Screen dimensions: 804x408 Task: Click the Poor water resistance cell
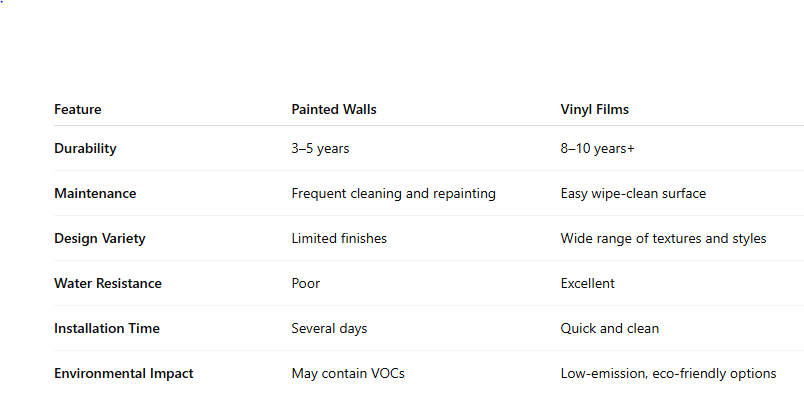(x=306, y=283)
